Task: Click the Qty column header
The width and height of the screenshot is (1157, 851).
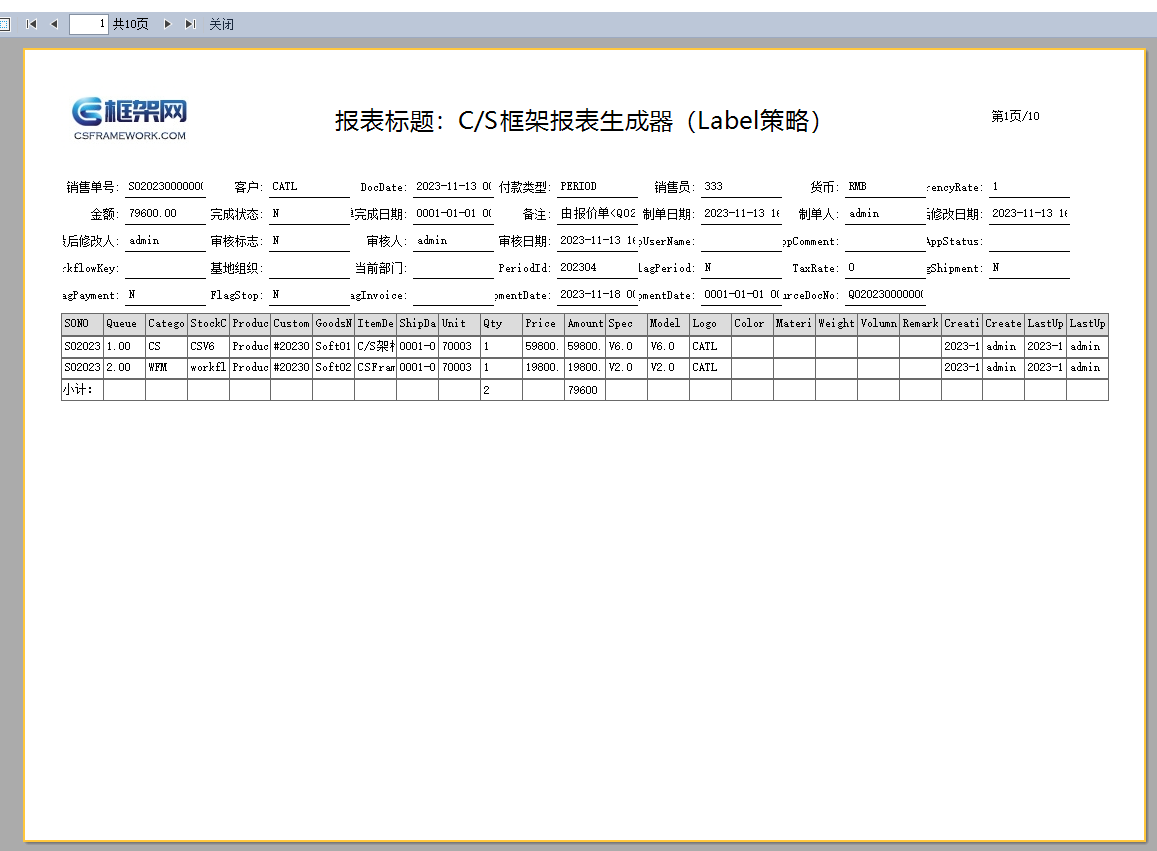Action: click(x=501, y=323)
